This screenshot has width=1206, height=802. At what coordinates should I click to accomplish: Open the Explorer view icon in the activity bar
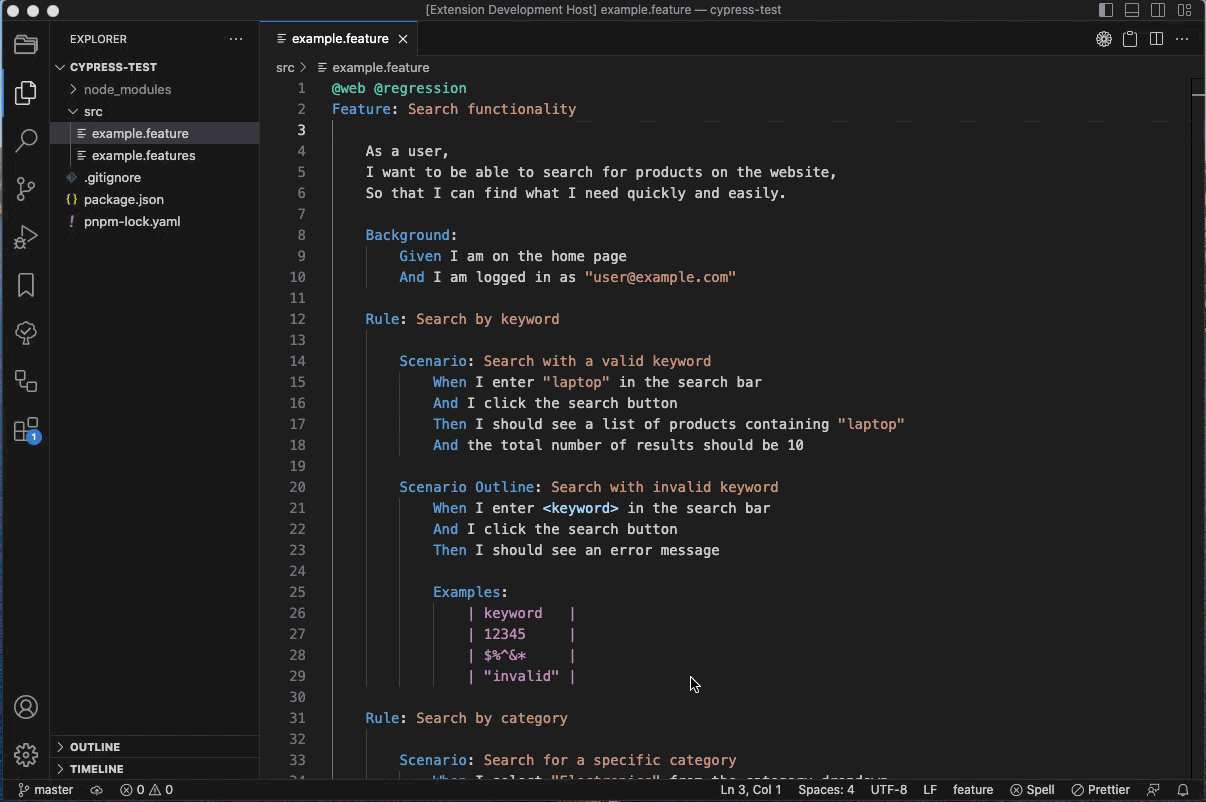(x=26, y=93)
